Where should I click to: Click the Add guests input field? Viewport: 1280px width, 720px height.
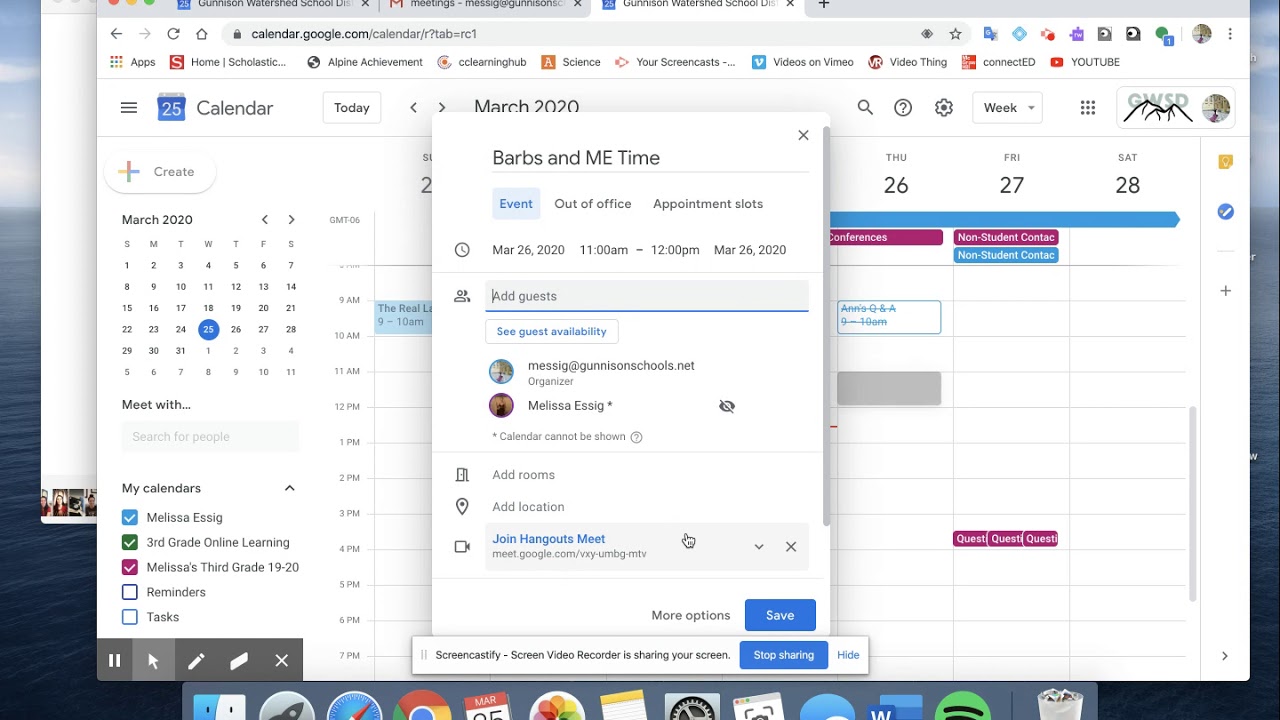(x=647, y=296)
